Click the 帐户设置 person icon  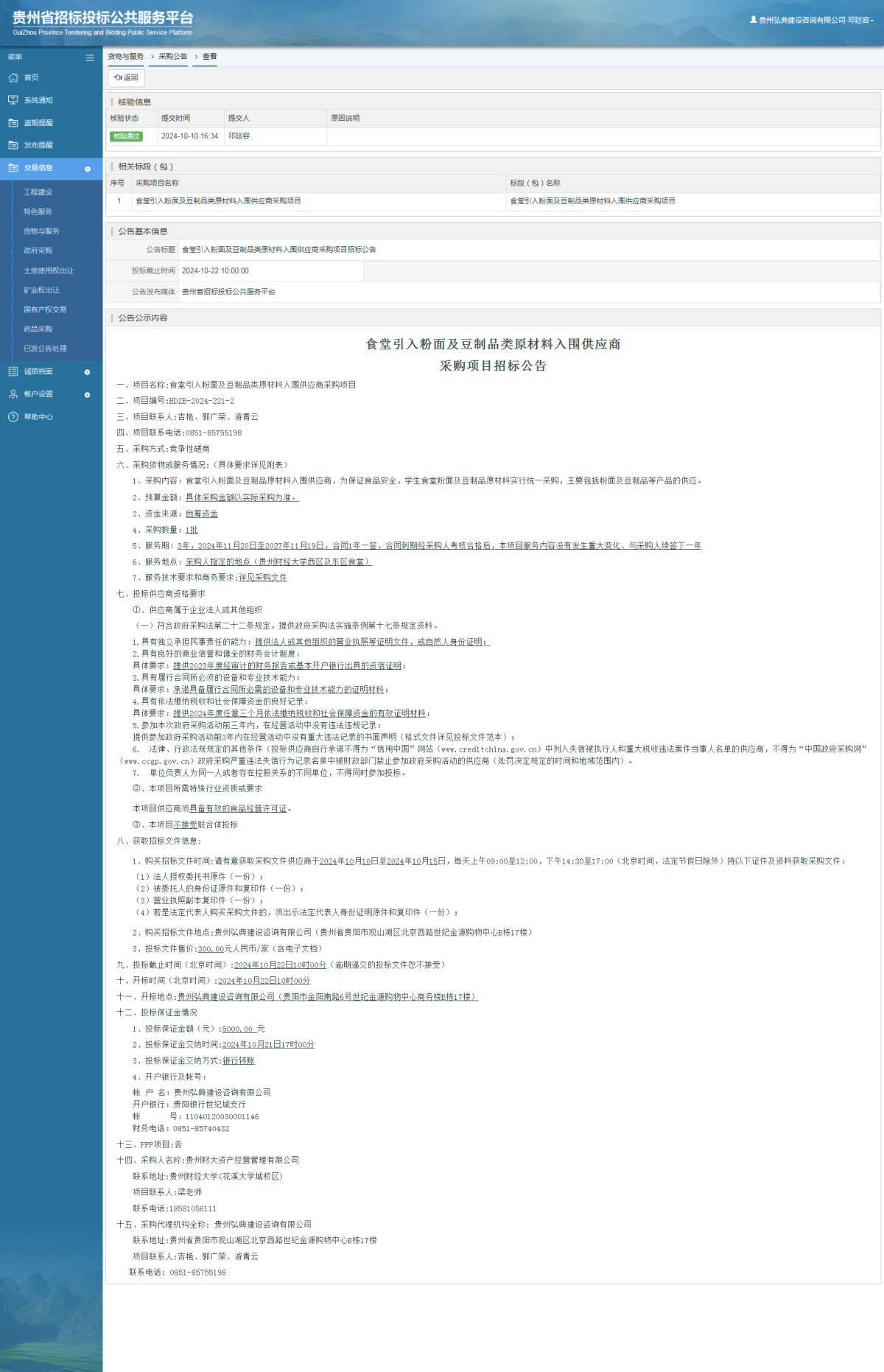(13, 394)
